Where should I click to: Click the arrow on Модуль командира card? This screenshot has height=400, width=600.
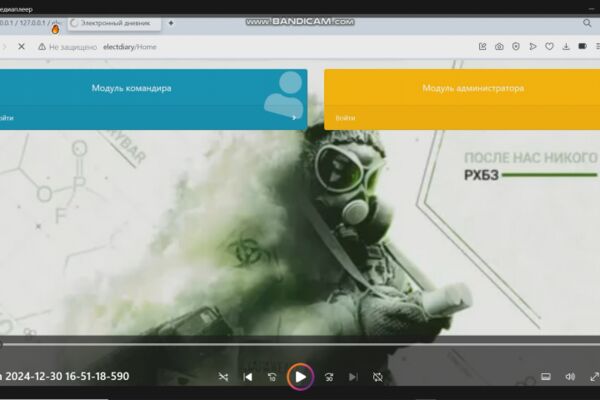pos(294,118)
